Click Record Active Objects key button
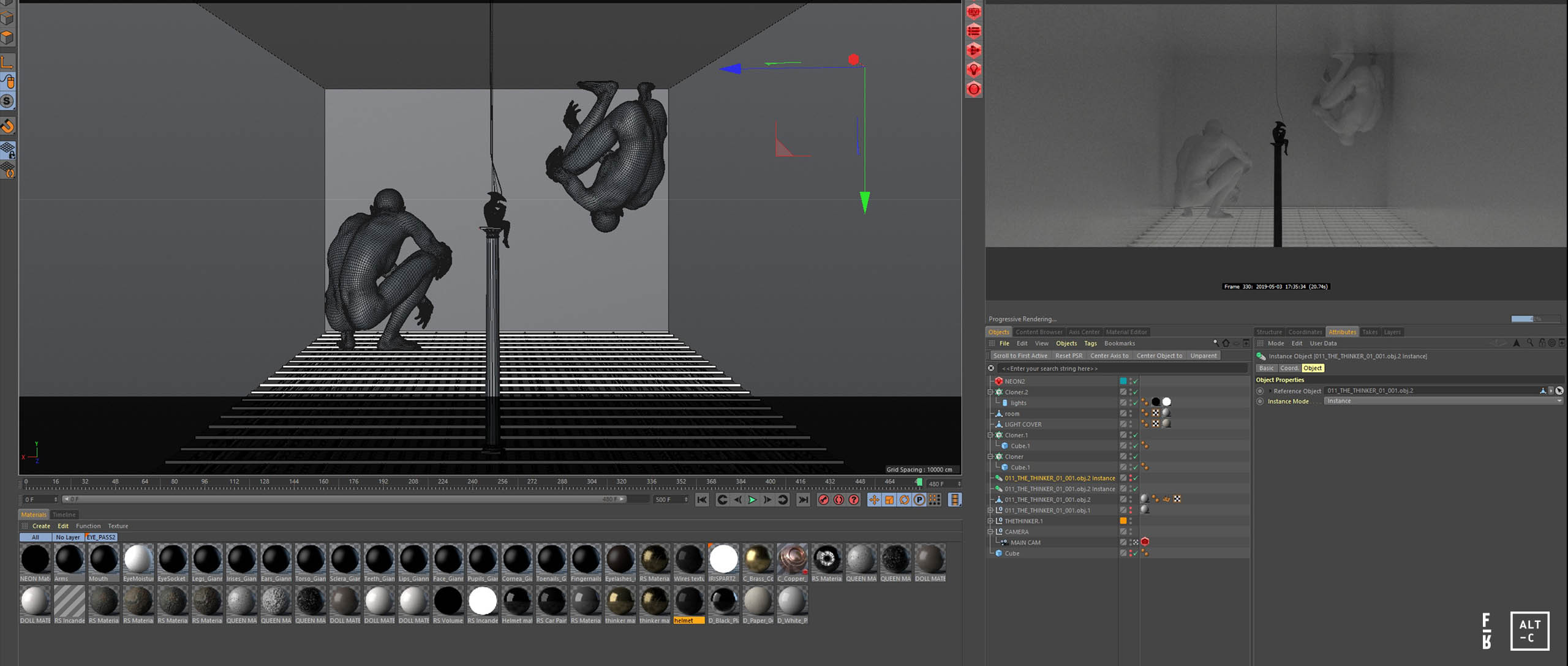This screenshot has width=1568, height=666. (824, 500)
